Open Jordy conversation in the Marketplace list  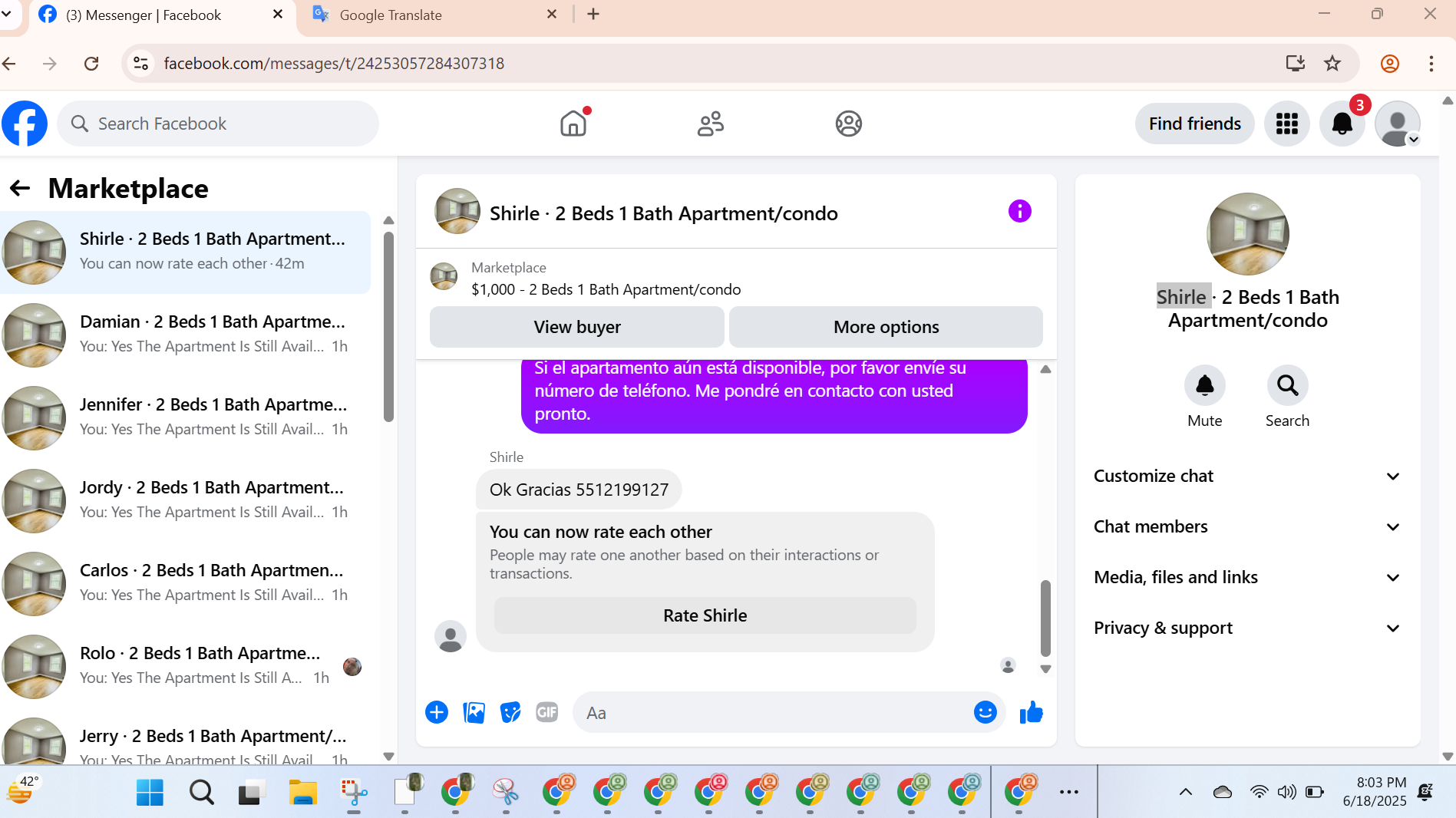(x=185, y=501)
